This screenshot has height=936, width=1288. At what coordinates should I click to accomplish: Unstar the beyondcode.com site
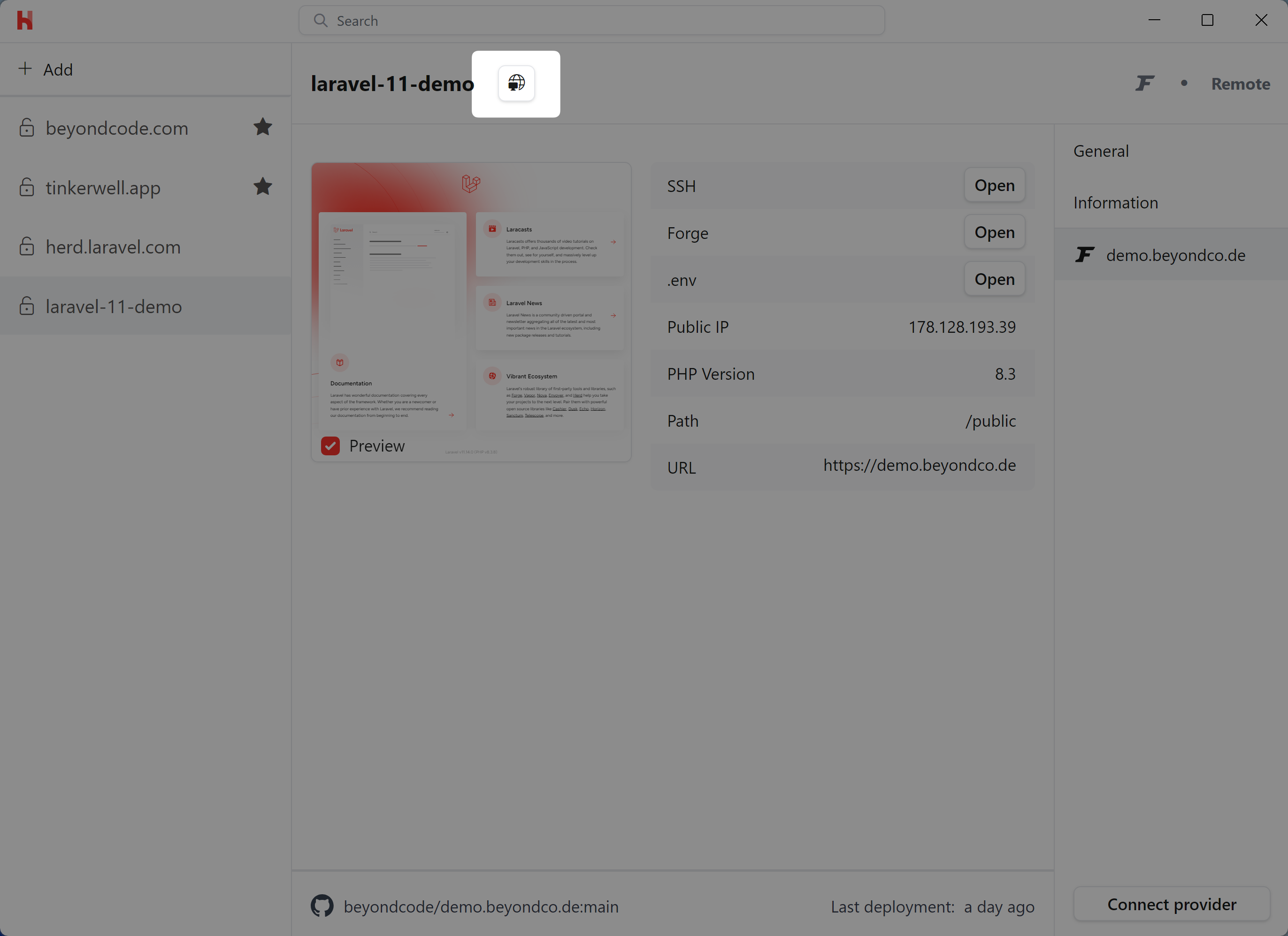[x=263, y=127]
